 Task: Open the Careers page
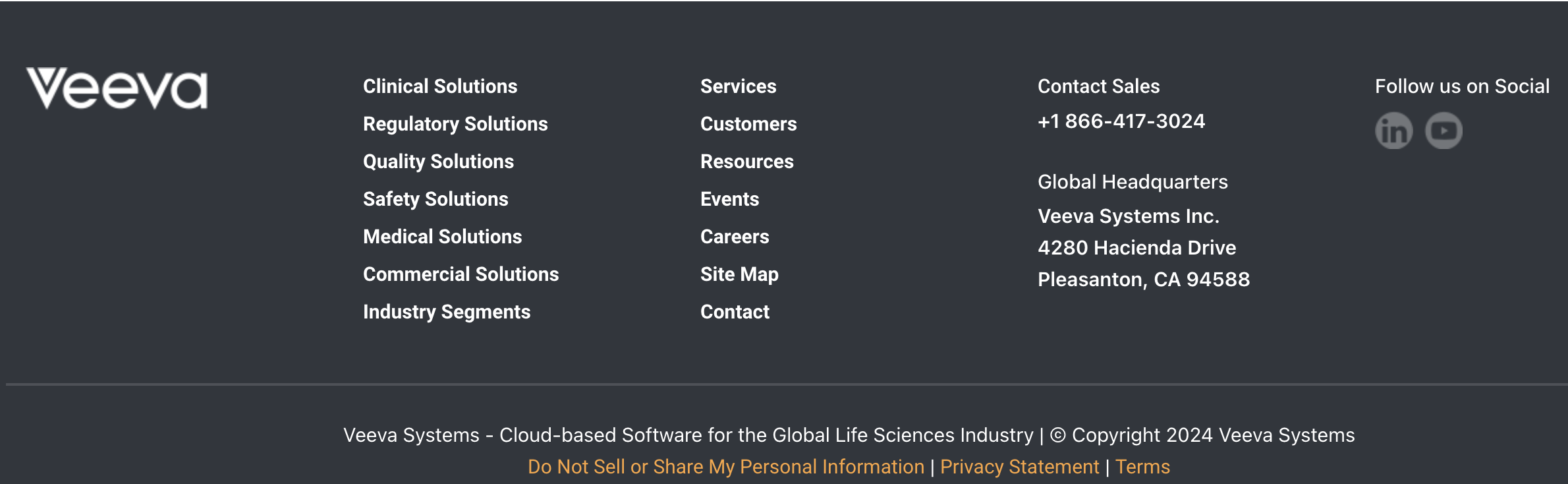point(735,237)
